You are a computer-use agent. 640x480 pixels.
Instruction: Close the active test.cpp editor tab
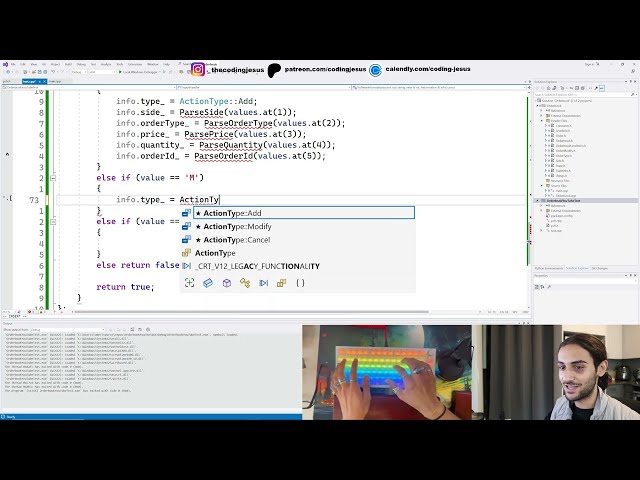click(44, 82)
